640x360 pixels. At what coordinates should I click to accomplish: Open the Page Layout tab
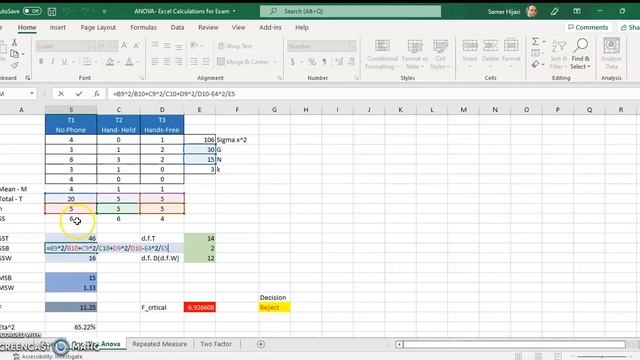point(98,27)
